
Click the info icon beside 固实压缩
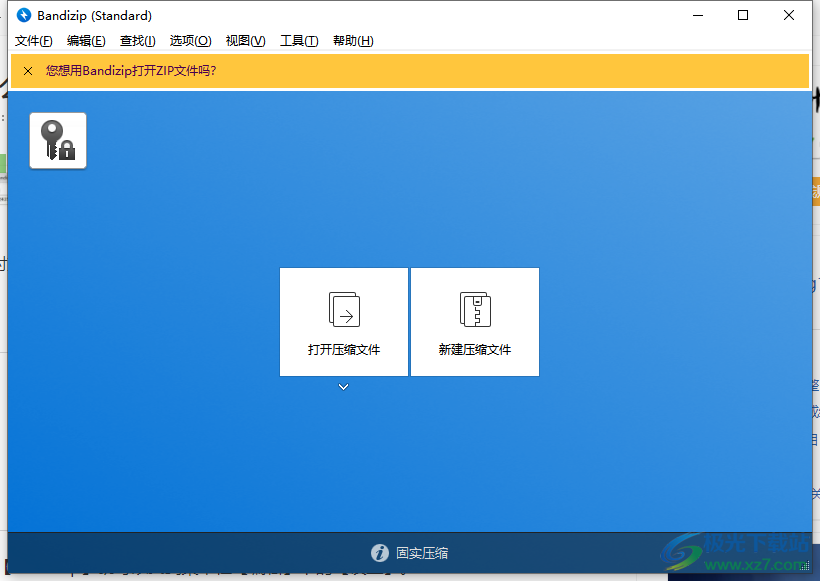[380, 553]
